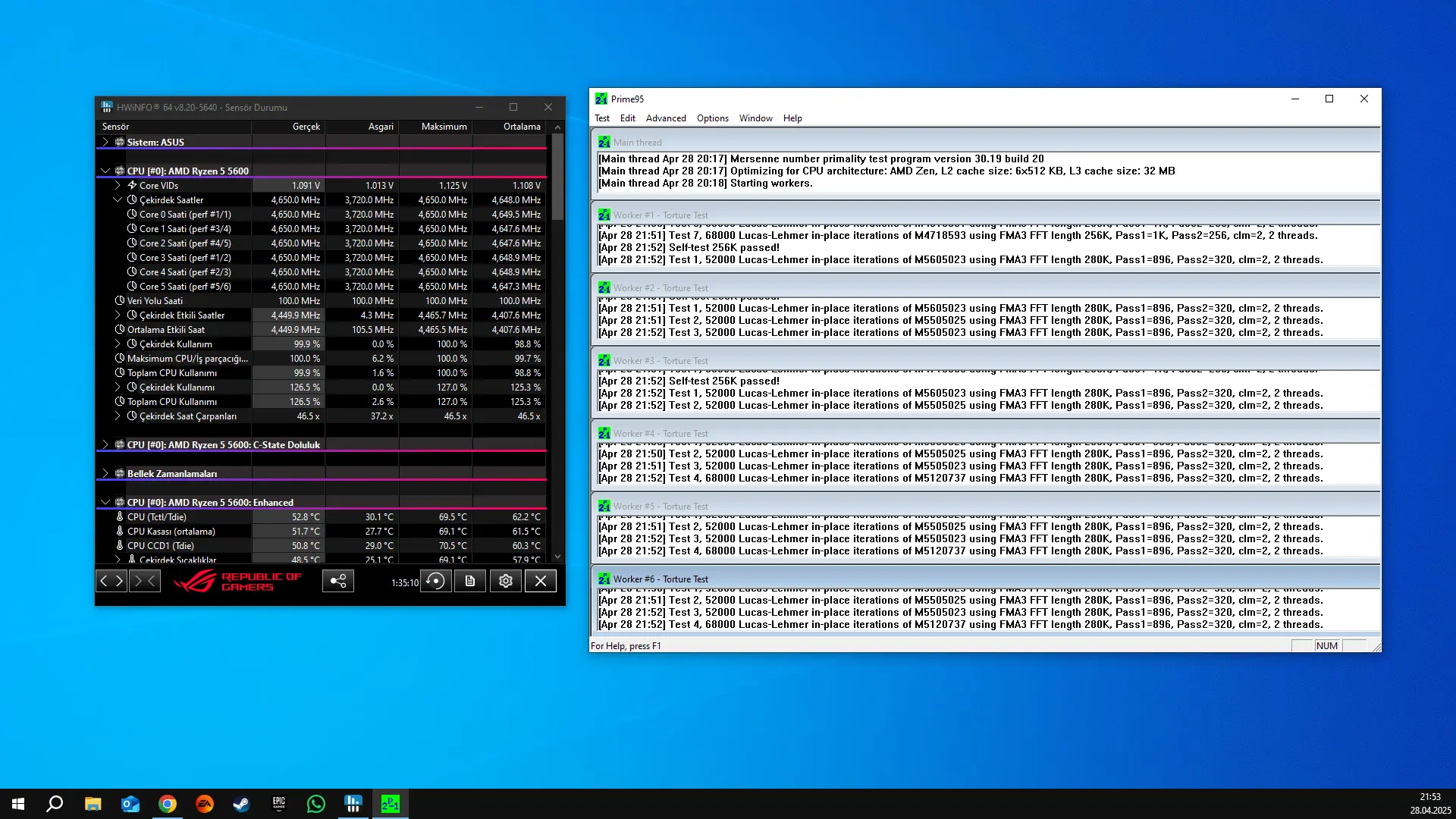The height and width of the screenshot is (819, 1456).
Task: Open the Help menu in Prime95
Action: tap(792, 118)
